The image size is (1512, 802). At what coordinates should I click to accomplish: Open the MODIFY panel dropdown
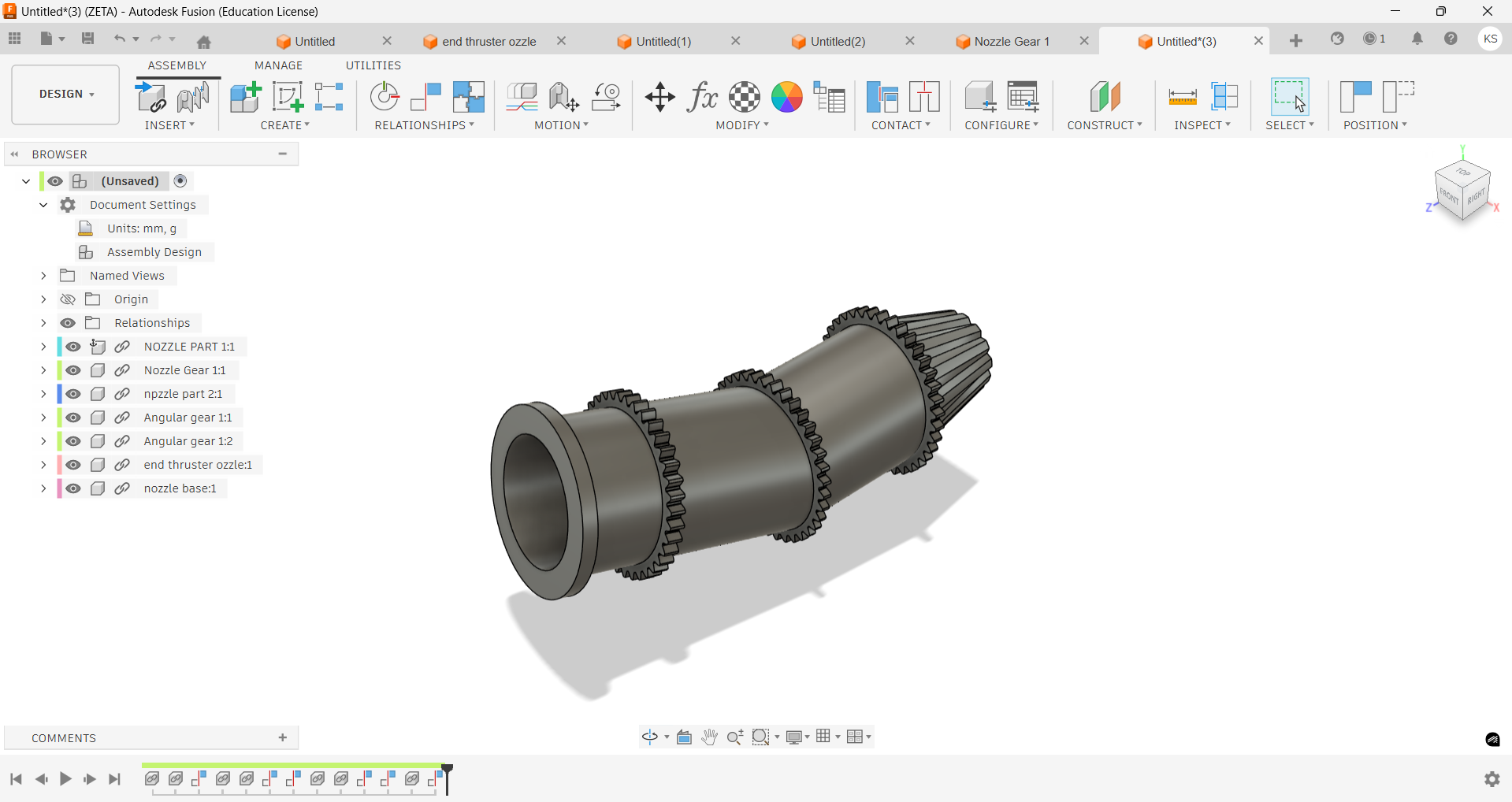[742, 125]
